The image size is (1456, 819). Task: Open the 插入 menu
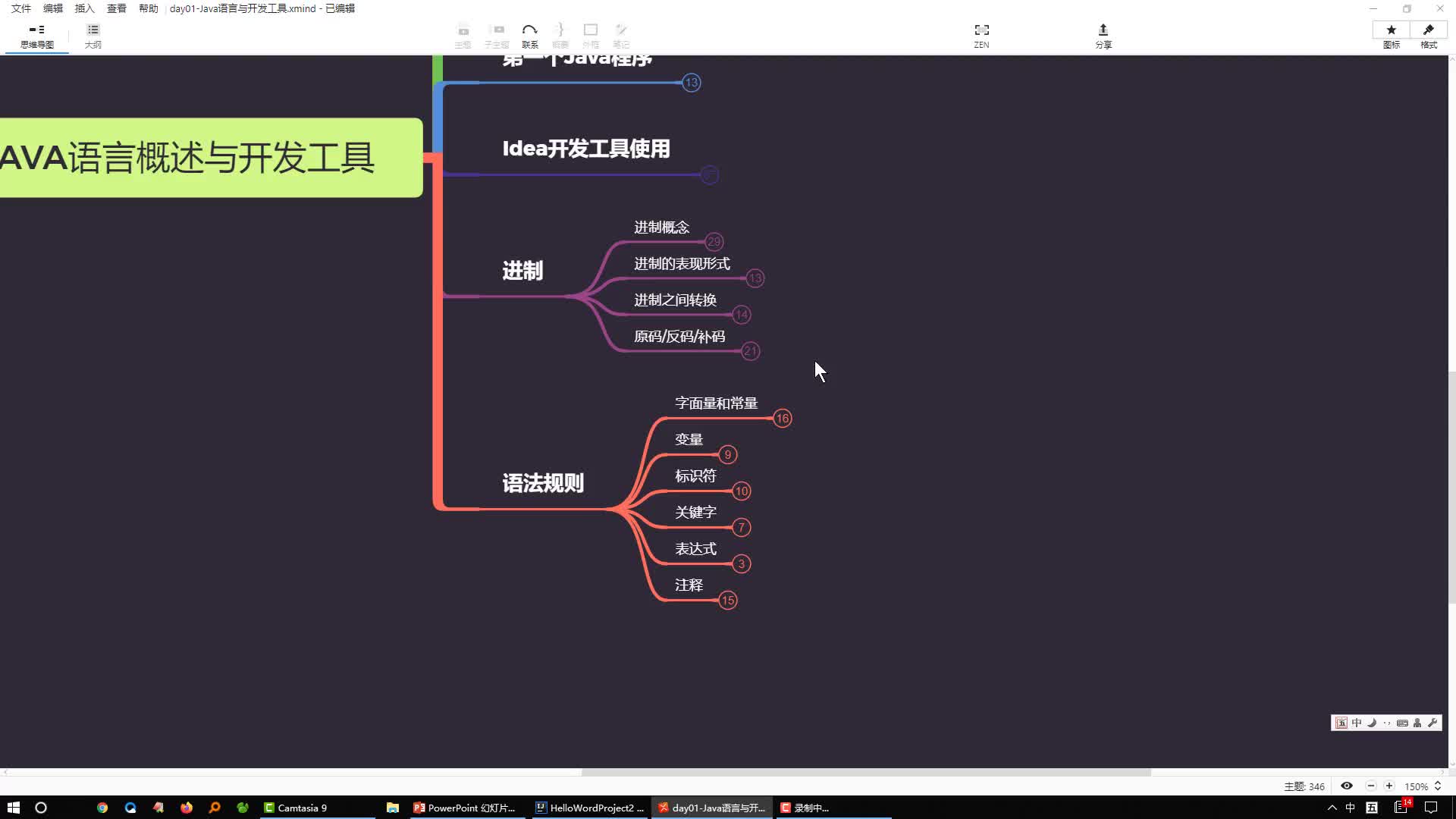pos(85,8)
